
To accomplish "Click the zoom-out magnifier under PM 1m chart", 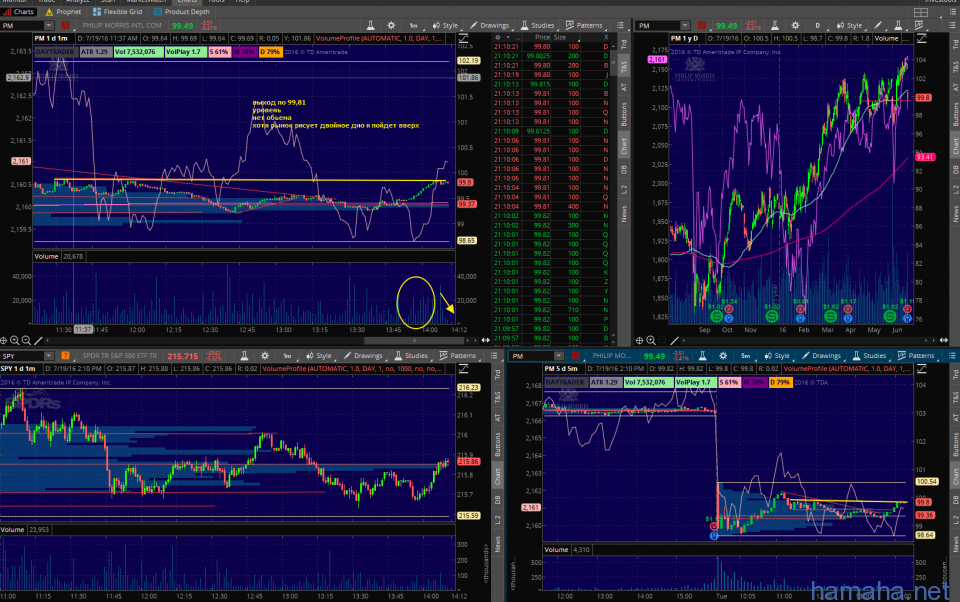I will tap(26, 341).
